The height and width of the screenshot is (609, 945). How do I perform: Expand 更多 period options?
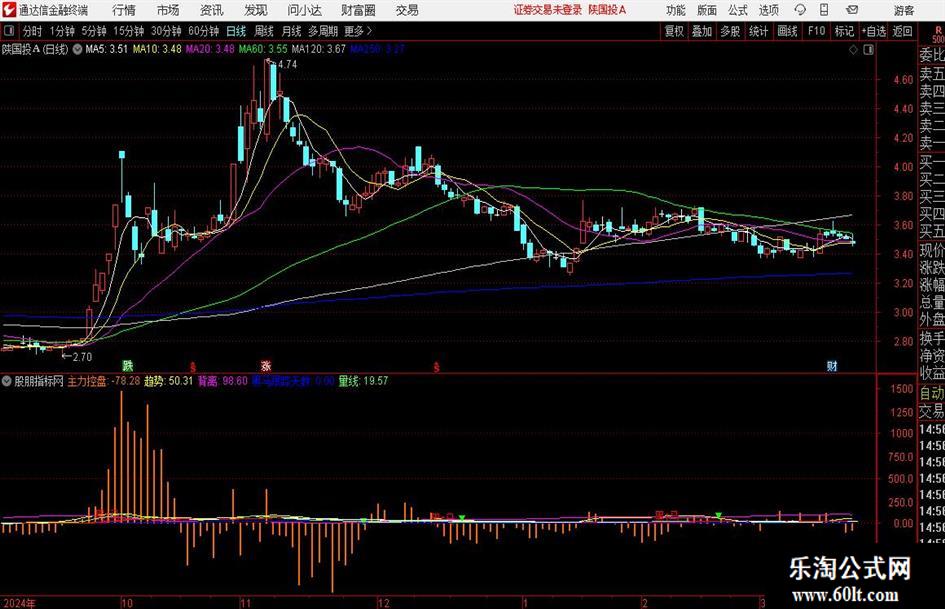(358, 31)
